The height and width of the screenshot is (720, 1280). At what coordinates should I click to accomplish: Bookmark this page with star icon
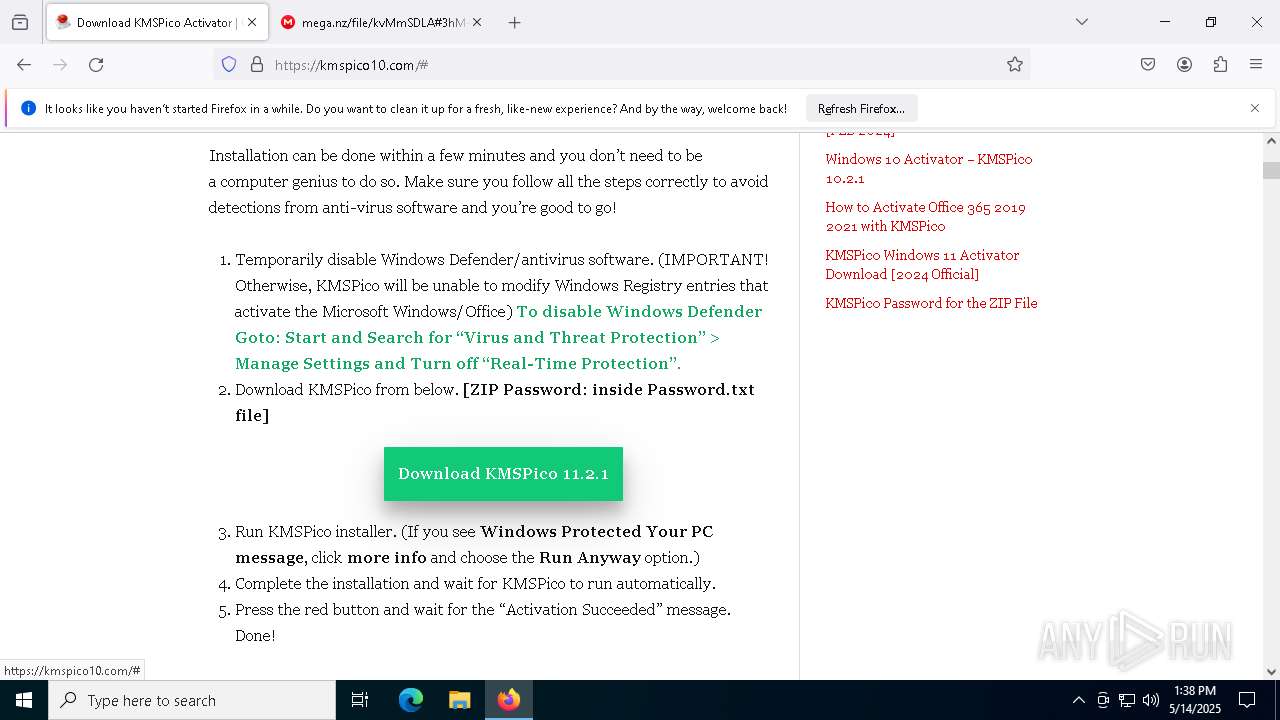[x=1015, y=64]
